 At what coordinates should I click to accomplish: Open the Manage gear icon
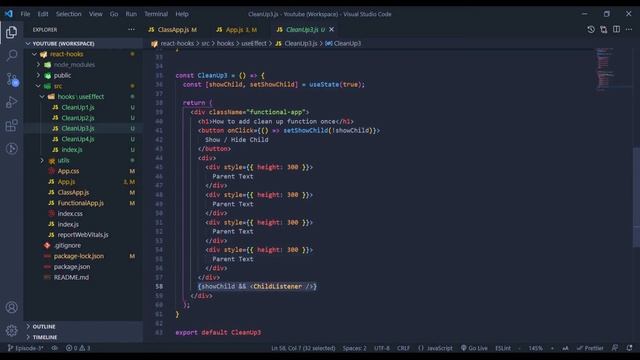point(11,330)
